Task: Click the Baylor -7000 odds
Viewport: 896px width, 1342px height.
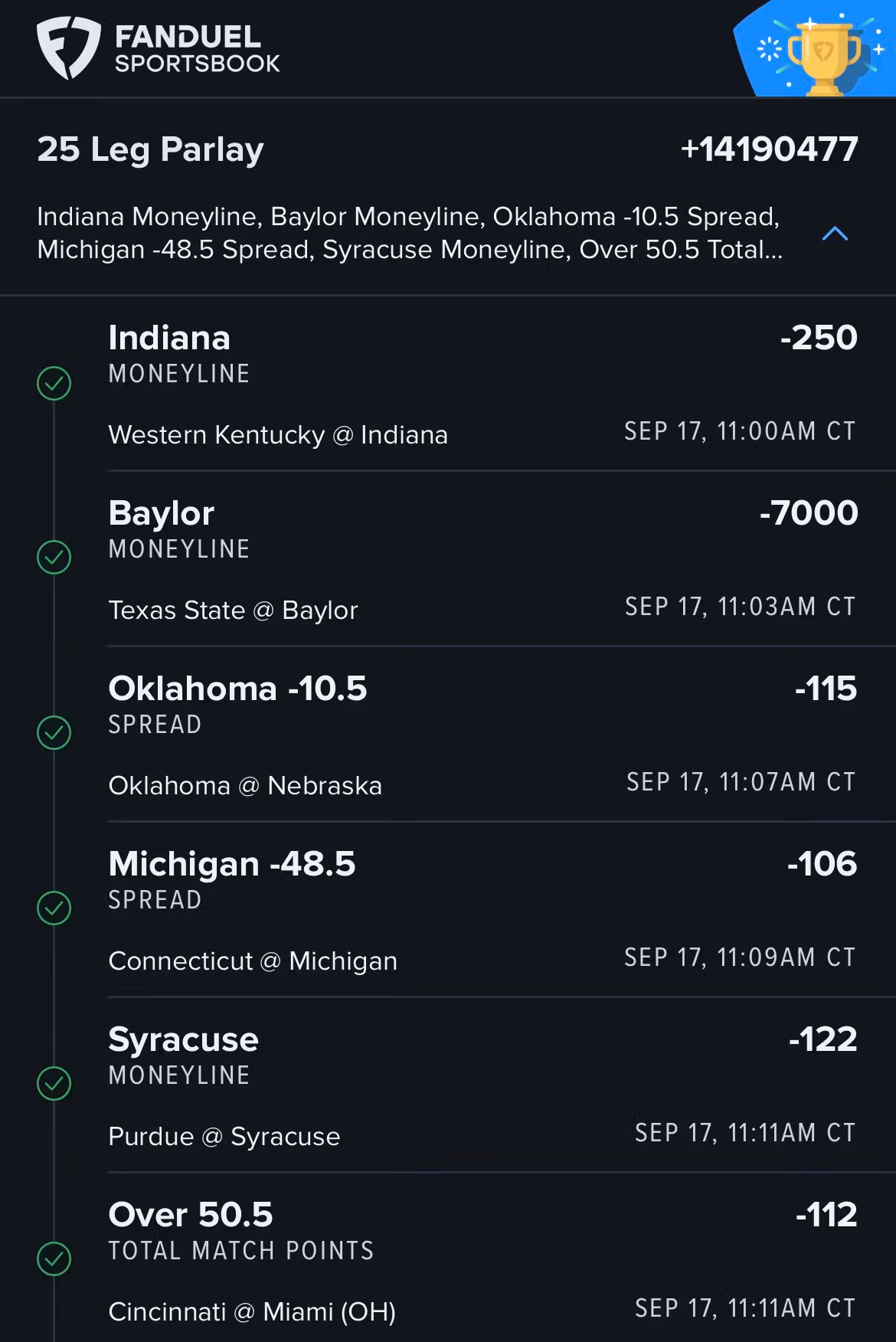Action: 809,513
